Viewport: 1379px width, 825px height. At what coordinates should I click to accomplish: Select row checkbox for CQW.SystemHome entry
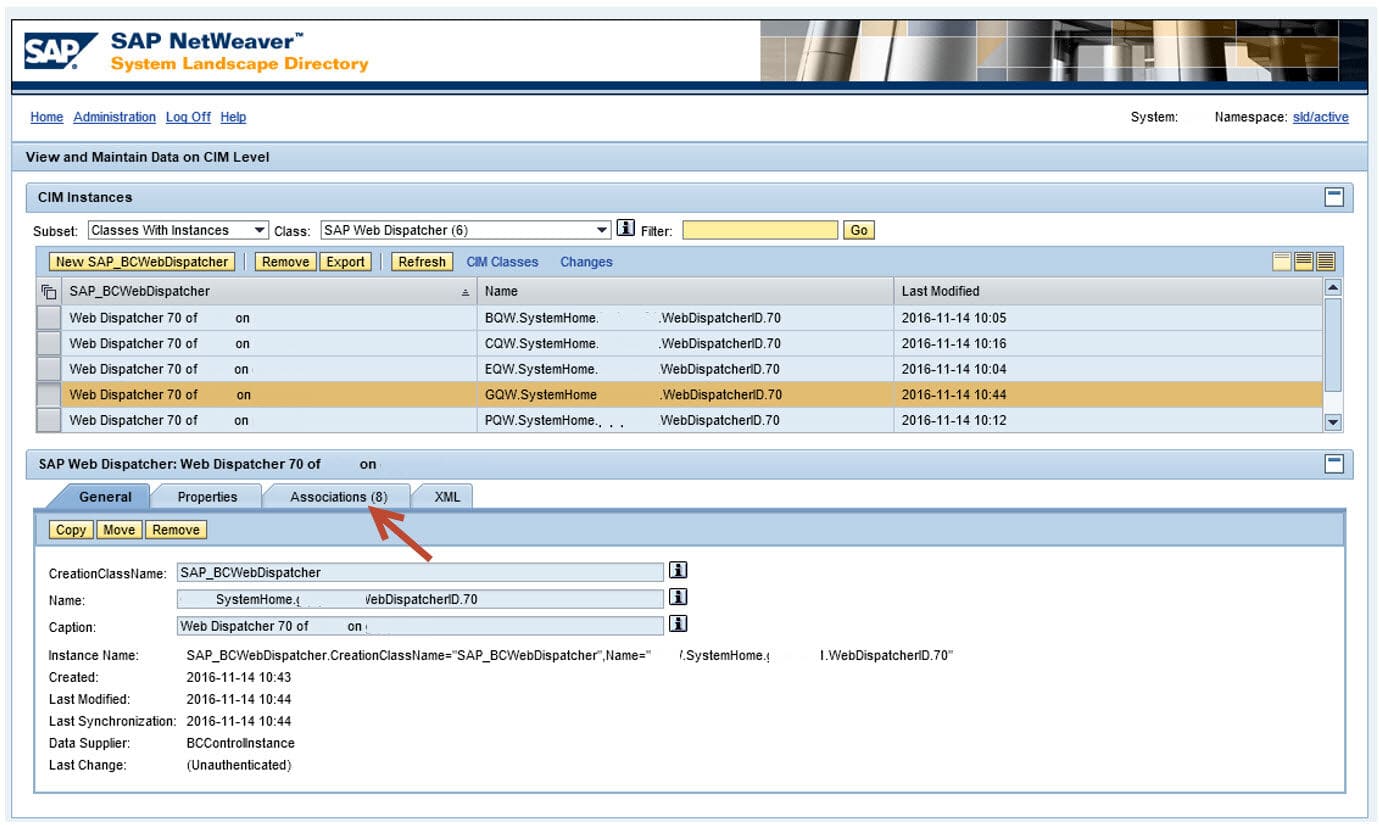48,344
